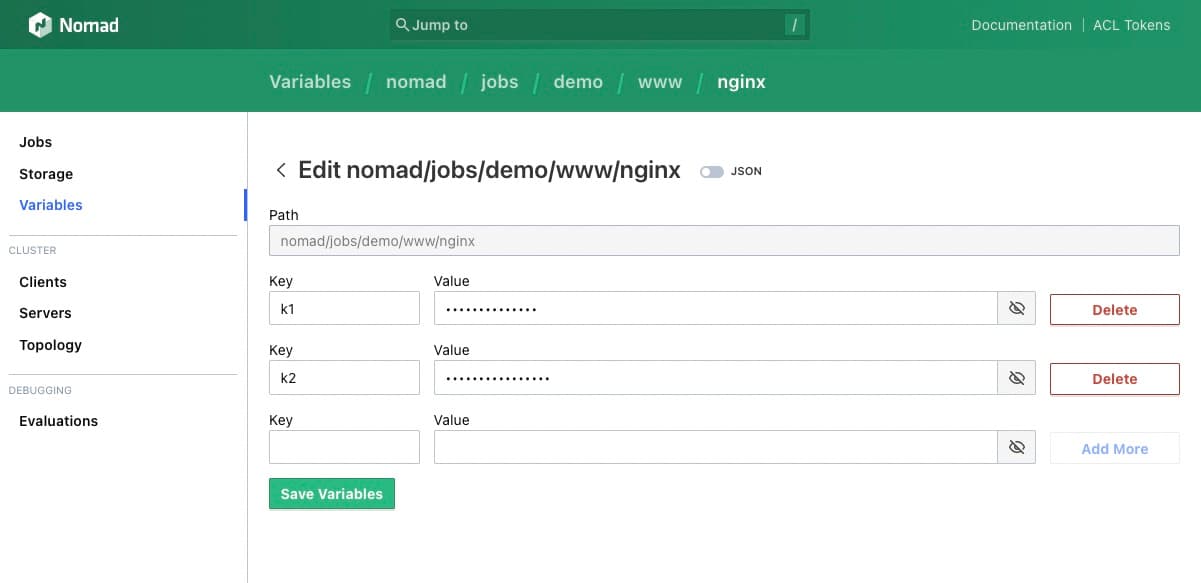Click the Nomad logo icon
Viewport: 1201px width, 583px height.
40,25
